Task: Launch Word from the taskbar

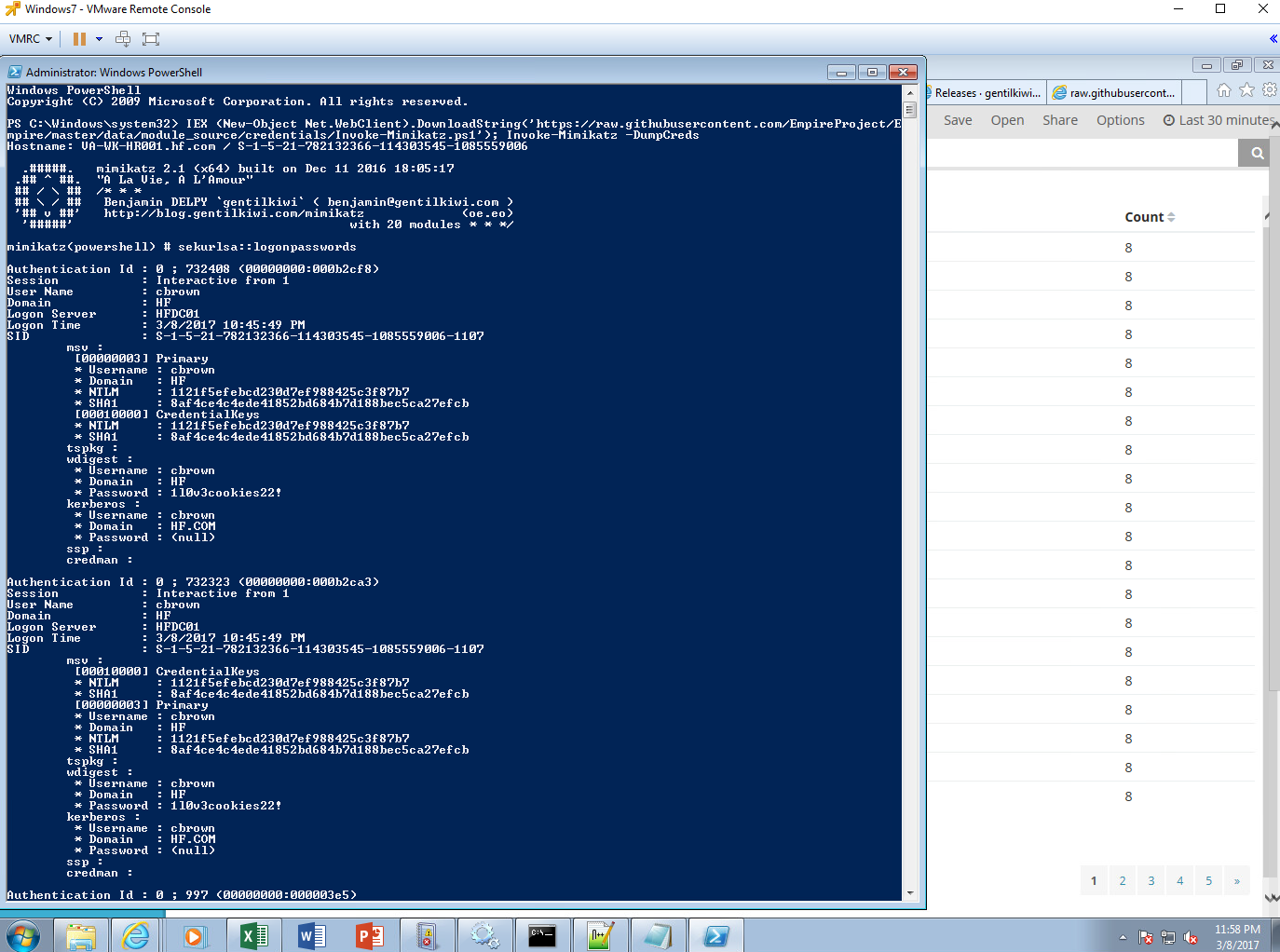Action: tap(311, 936)
